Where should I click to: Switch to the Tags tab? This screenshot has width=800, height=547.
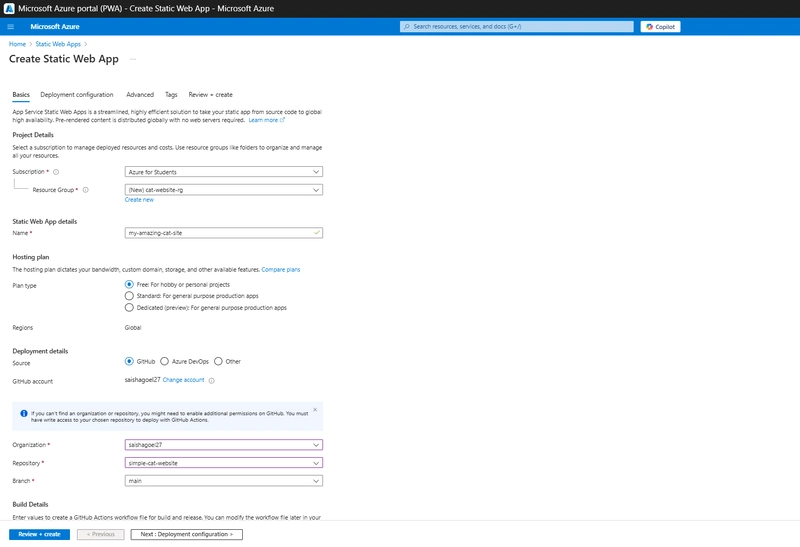(x=171, y=95)
